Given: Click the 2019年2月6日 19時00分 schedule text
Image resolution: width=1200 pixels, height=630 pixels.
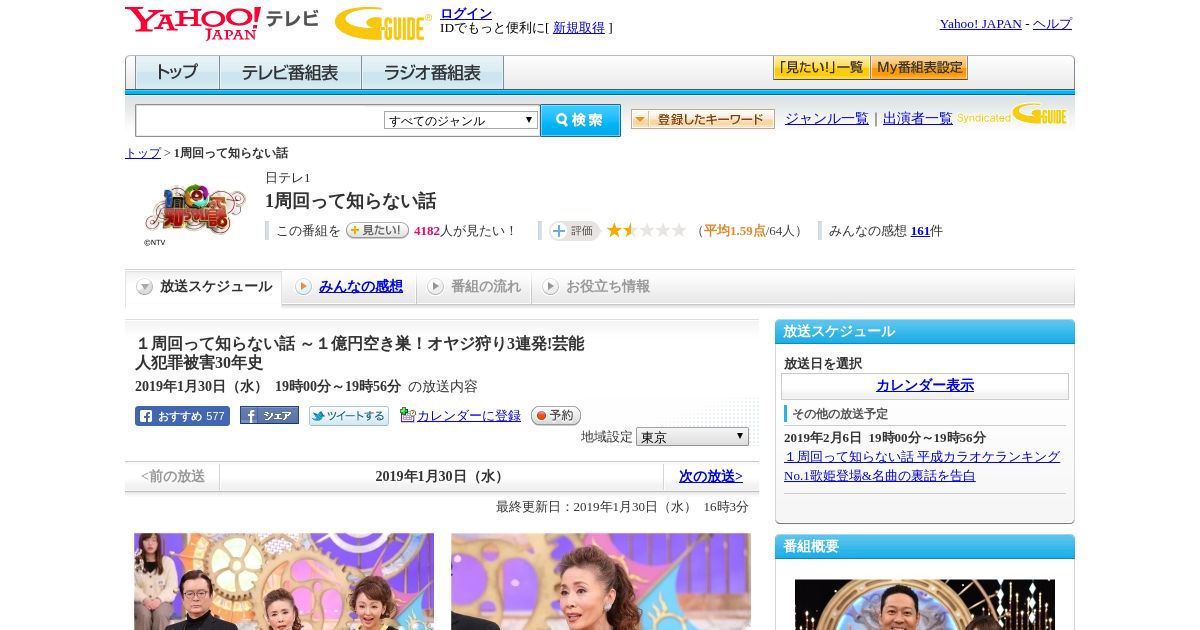Looking at the screenshot, I should pos(885,438).
